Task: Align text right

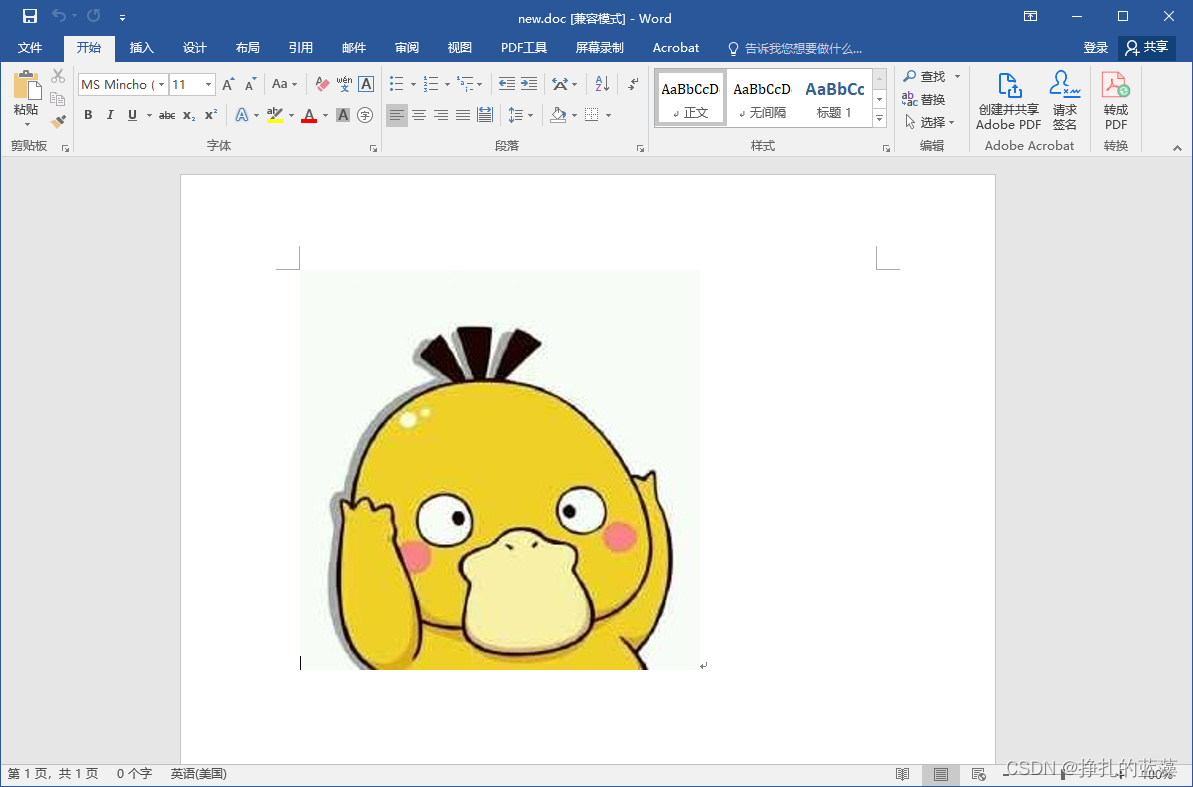Action: [x=441, y=115]
